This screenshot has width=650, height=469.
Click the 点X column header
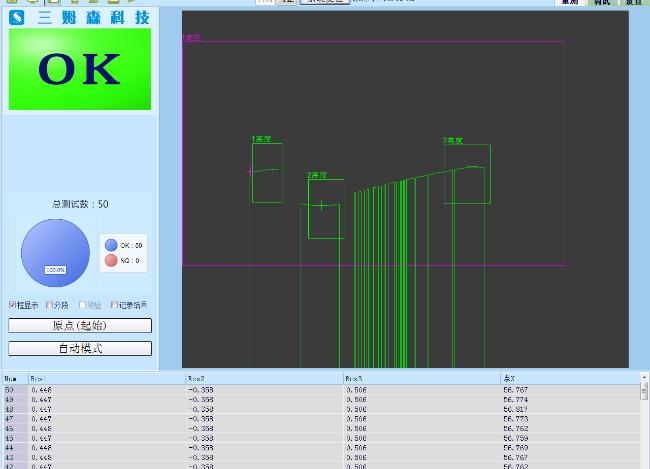(x=570, y=379)
